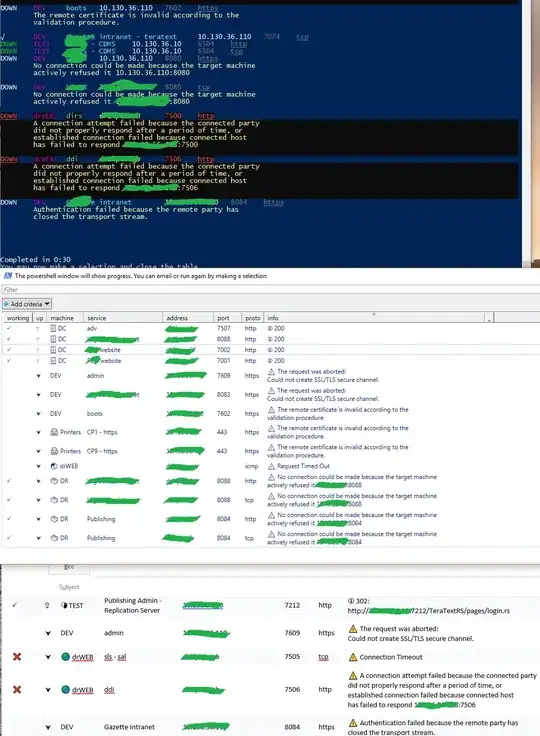Viewport: 540px width, 736px height.
Task: Click into the Filter field
Action: pos(270,290)
